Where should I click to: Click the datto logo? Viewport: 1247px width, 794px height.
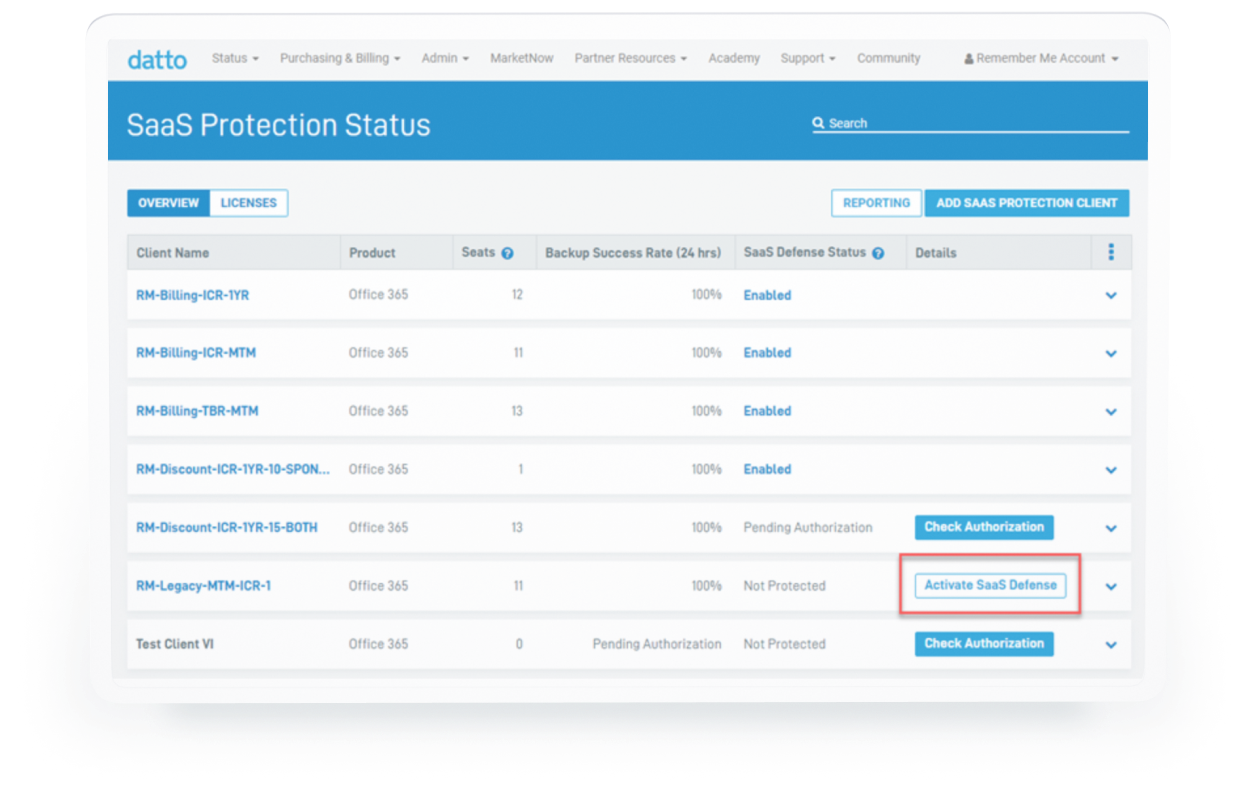point(157,59)
